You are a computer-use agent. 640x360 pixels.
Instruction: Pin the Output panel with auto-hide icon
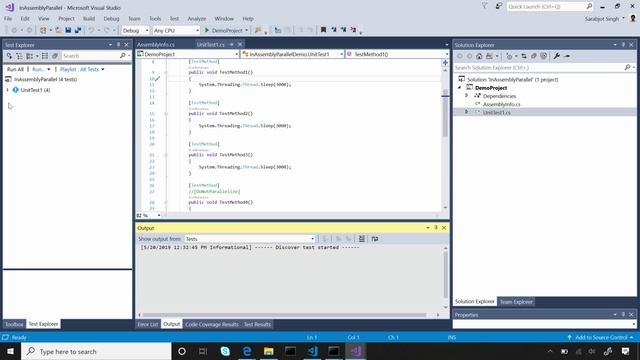[436, 228]
